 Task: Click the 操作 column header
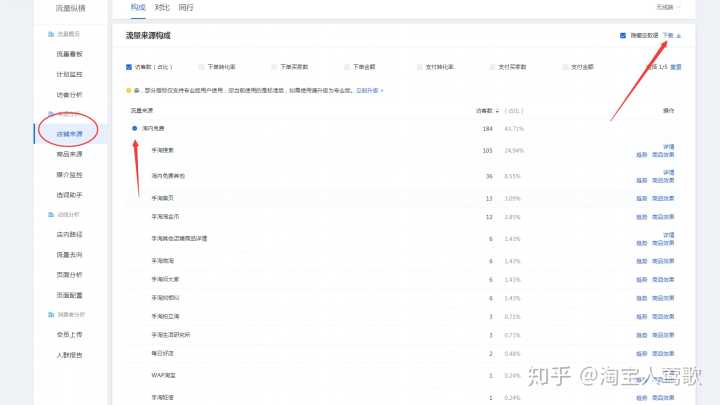point(669,111)
